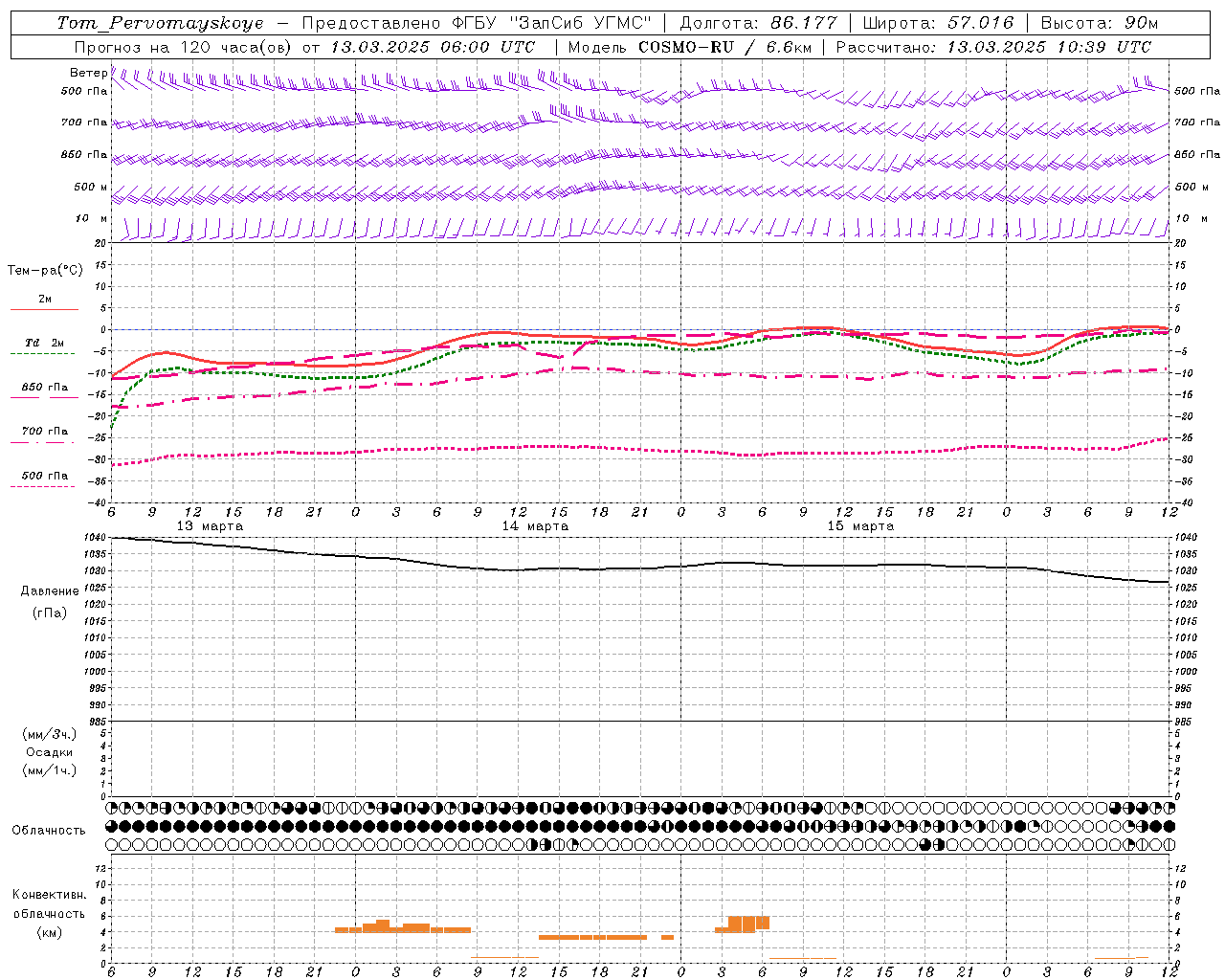Click the 'Td 2м' dew point legend entry
Screen dimensions: 1225x980
tap(45, 343)
